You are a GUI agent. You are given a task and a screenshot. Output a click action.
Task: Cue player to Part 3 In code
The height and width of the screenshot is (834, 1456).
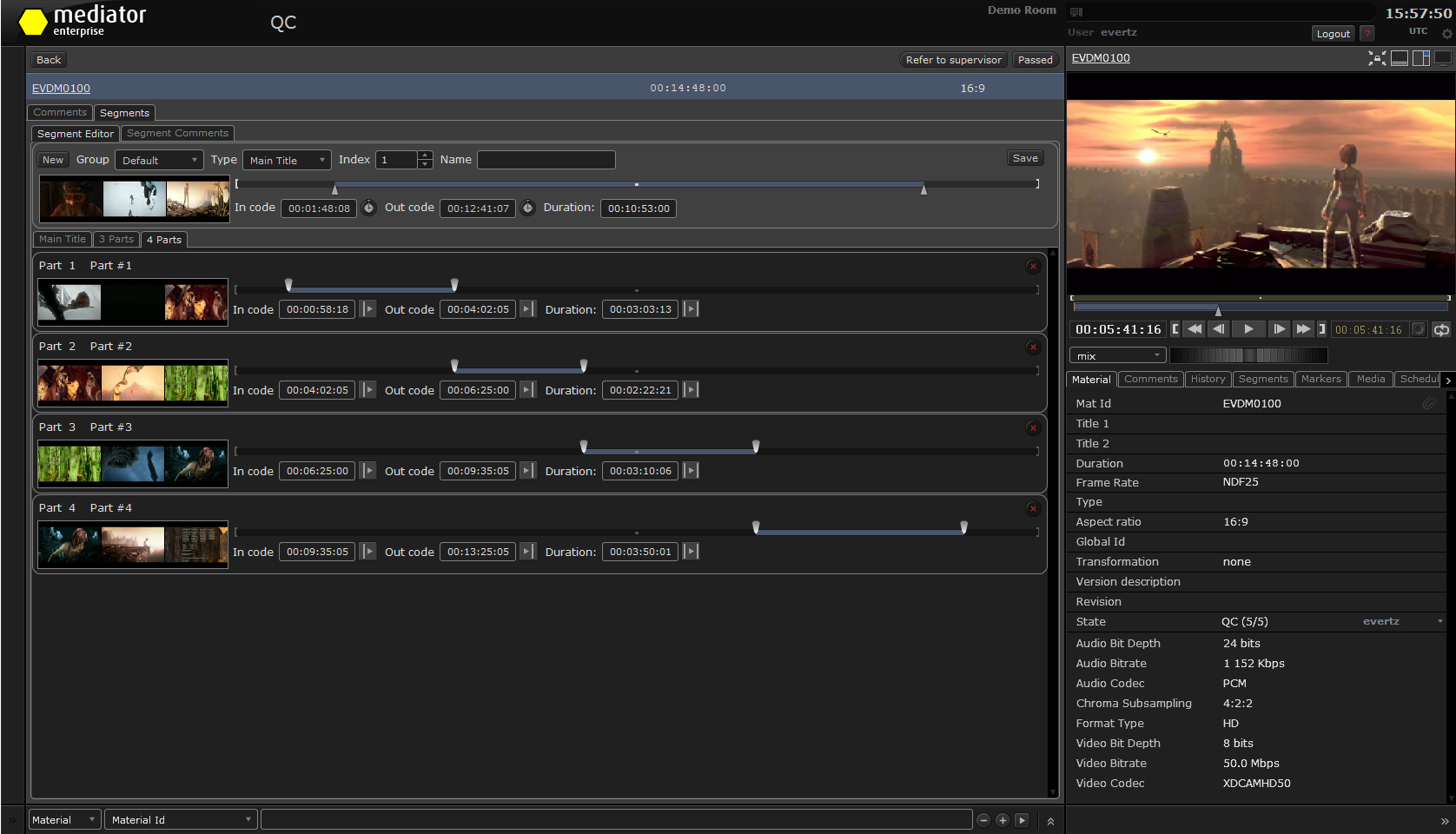click(x=368, y=471)
